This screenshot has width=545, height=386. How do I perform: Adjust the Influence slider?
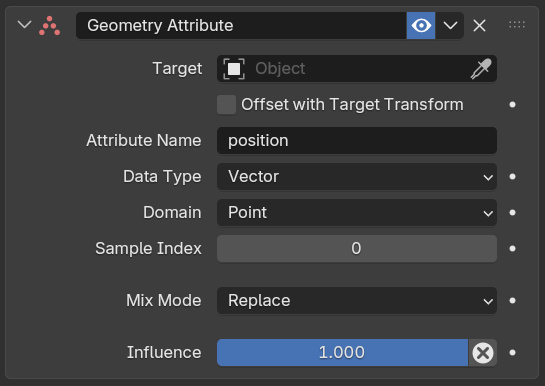[x=342, y=353]
